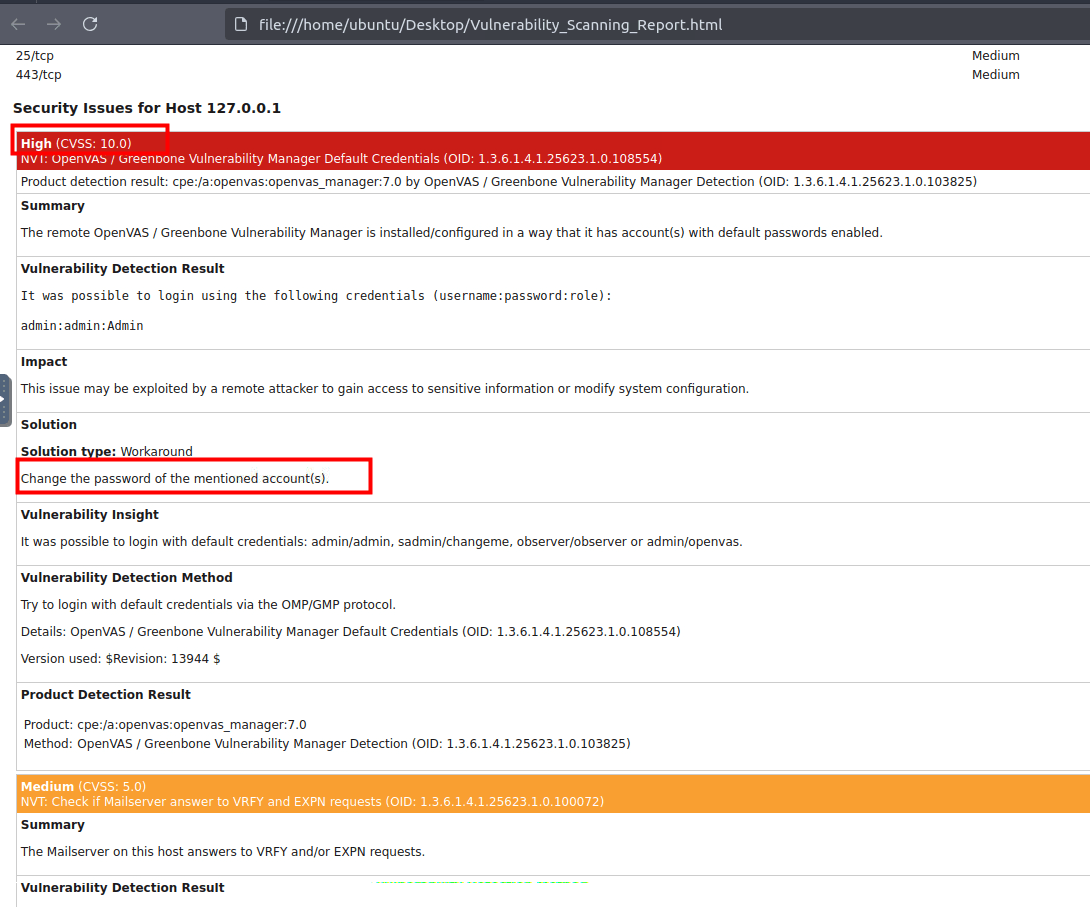Screen dimensions: 1090x907
Task: Click the Medium severity beside 443/tcp
Action: pos(995,75)
